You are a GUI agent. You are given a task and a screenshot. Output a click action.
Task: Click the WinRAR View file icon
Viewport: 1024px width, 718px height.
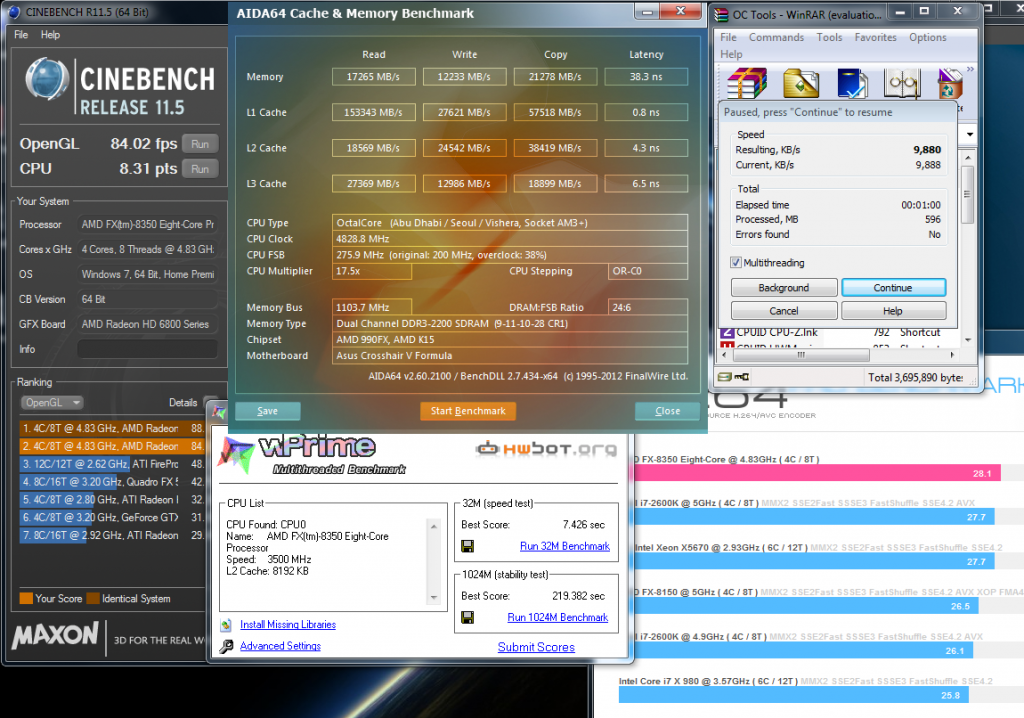click(x=902, y=84)
